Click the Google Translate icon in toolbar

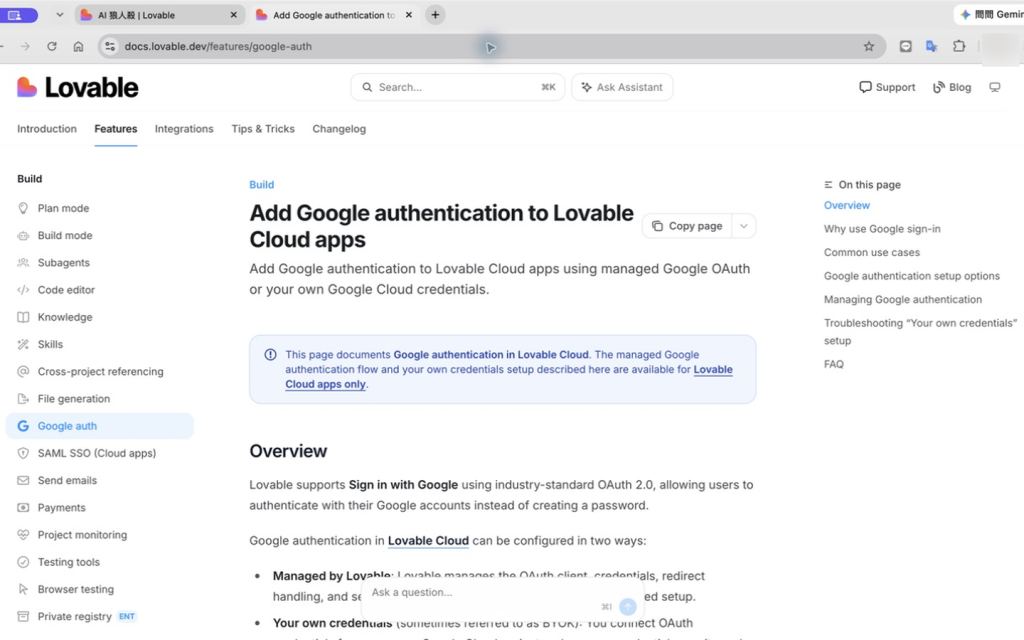(932, 46)
